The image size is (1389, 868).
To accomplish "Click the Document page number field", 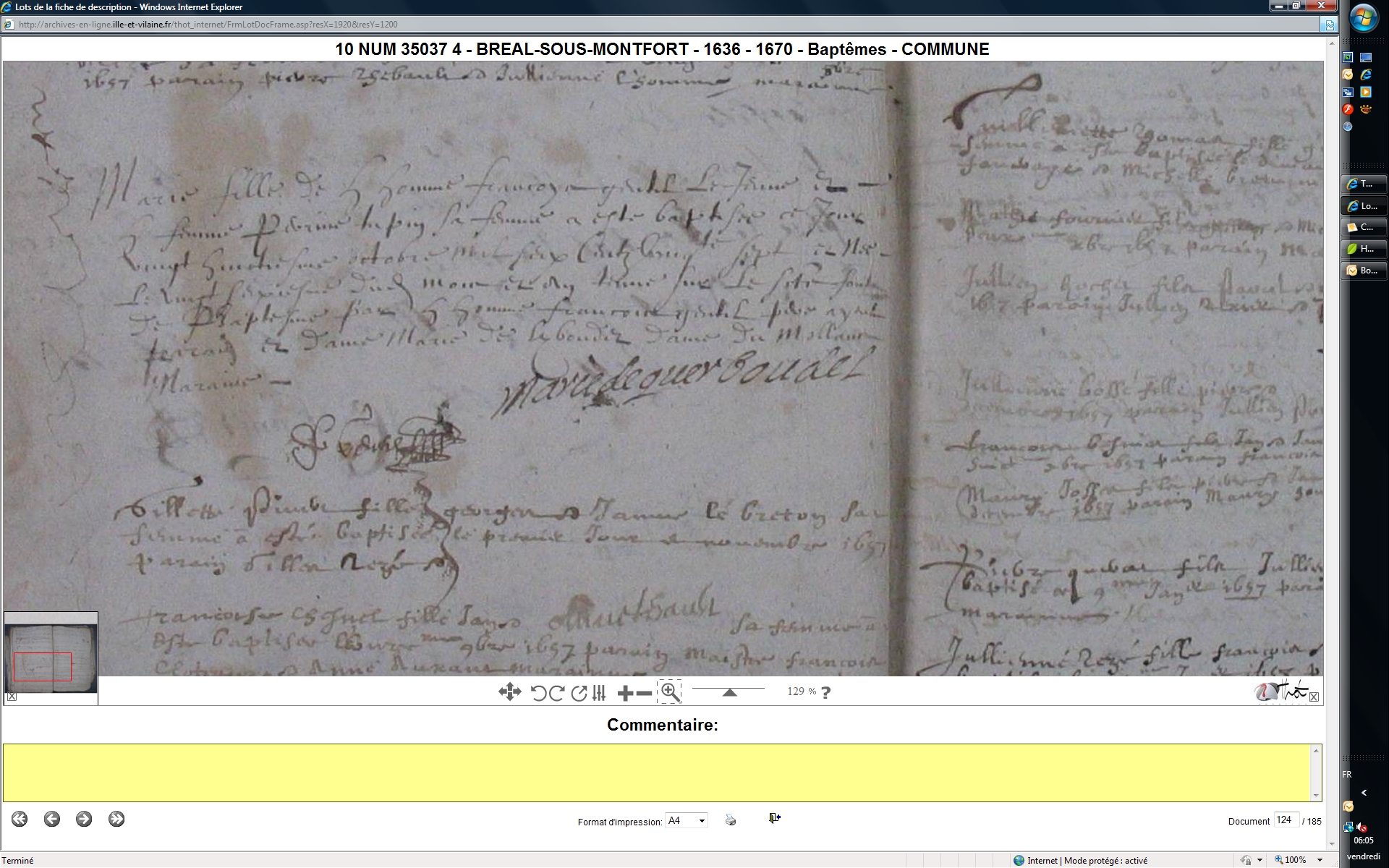I will tap(1285, 820).
